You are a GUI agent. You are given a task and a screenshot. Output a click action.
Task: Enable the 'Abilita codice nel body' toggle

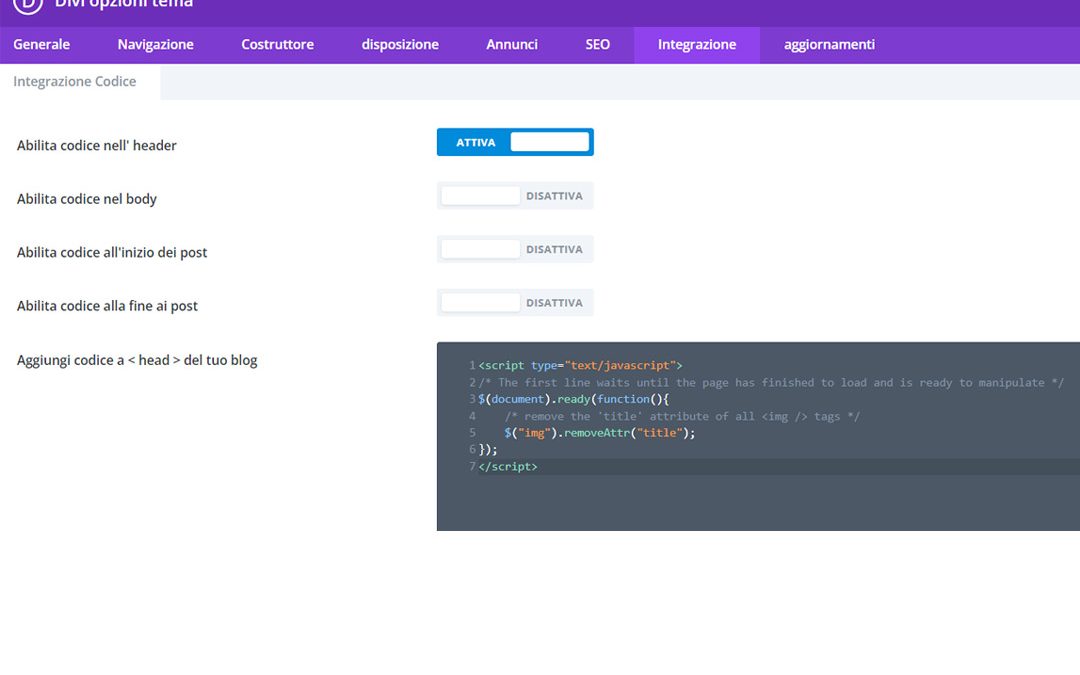click(x=515, y=196)
